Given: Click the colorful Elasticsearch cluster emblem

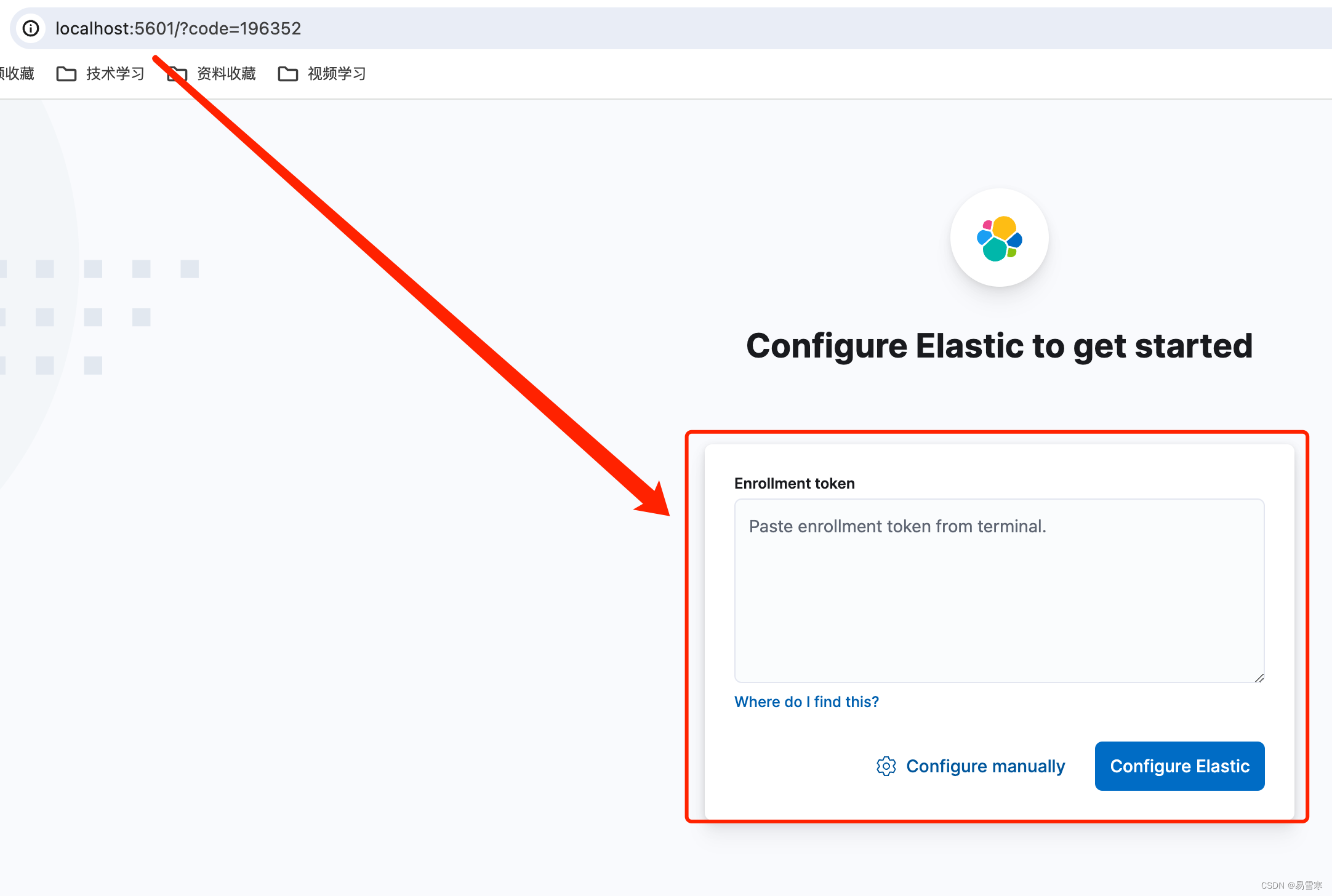Looking at the screenshot, I should pos(998,239).
